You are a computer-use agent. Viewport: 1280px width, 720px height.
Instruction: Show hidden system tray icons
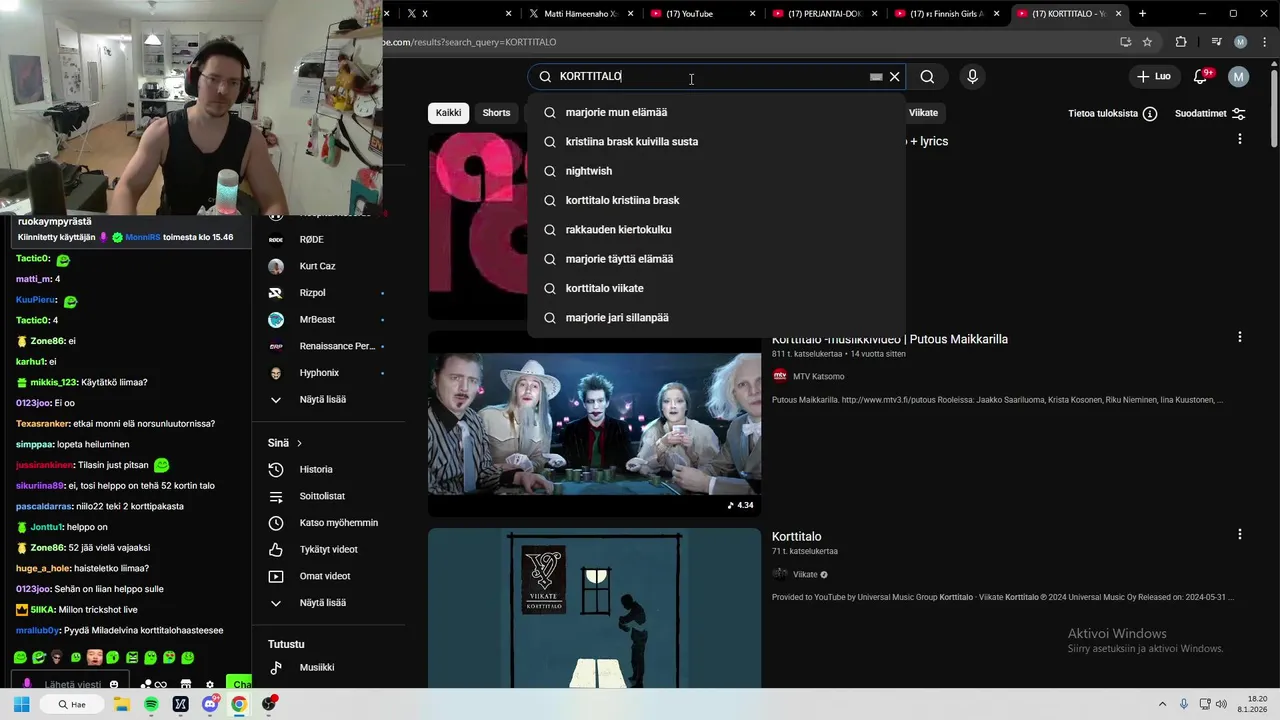pyautogui.click(x=1164, y=704)
